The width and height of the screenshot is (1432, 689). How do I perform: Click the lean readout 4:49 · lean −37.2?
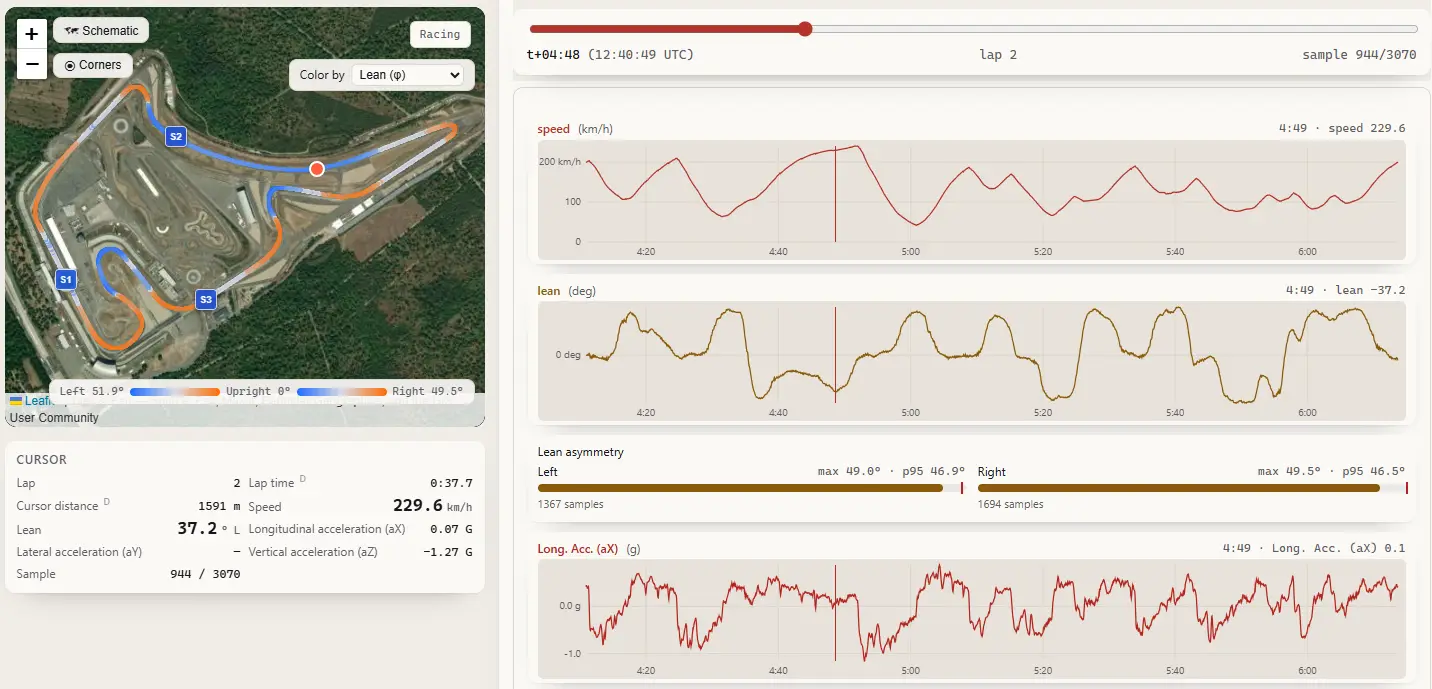coord(1346,291)
